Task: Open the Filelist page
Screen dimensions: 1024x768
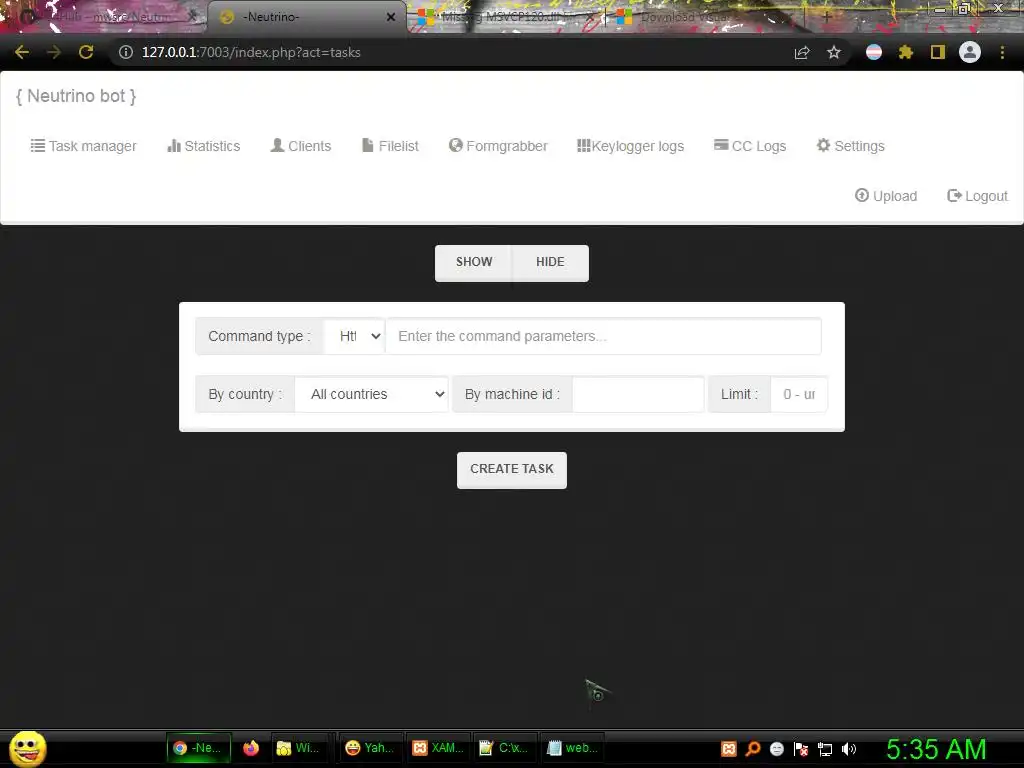Action: click(390, 146)
